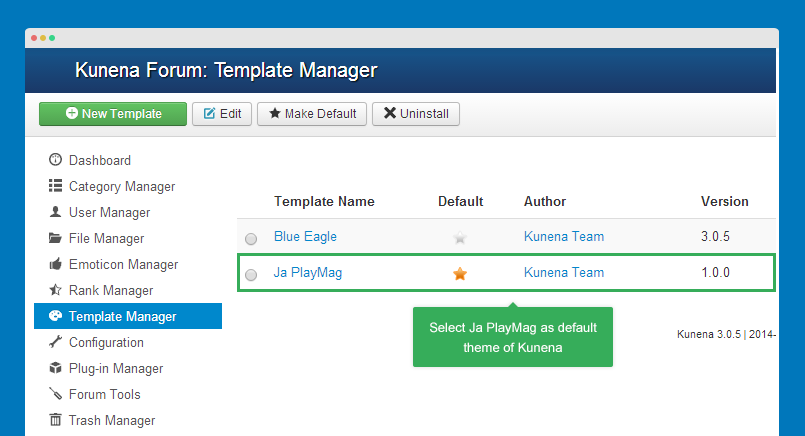Viewport: 805px width, 436px height.
Task: Open Configuration in the sidebar
Action: [x=106, y=343]
